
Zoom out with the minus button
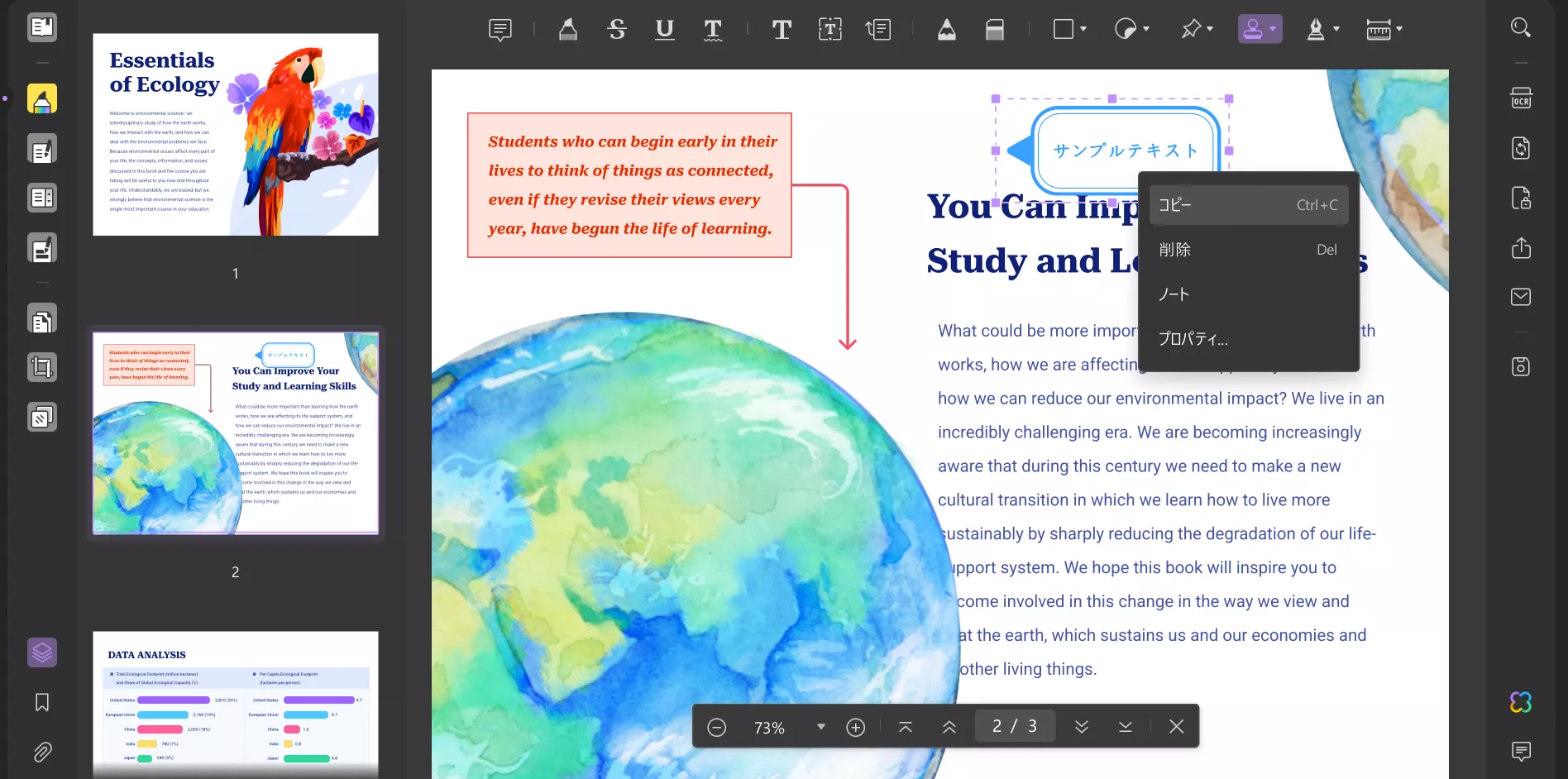point(717,727)
